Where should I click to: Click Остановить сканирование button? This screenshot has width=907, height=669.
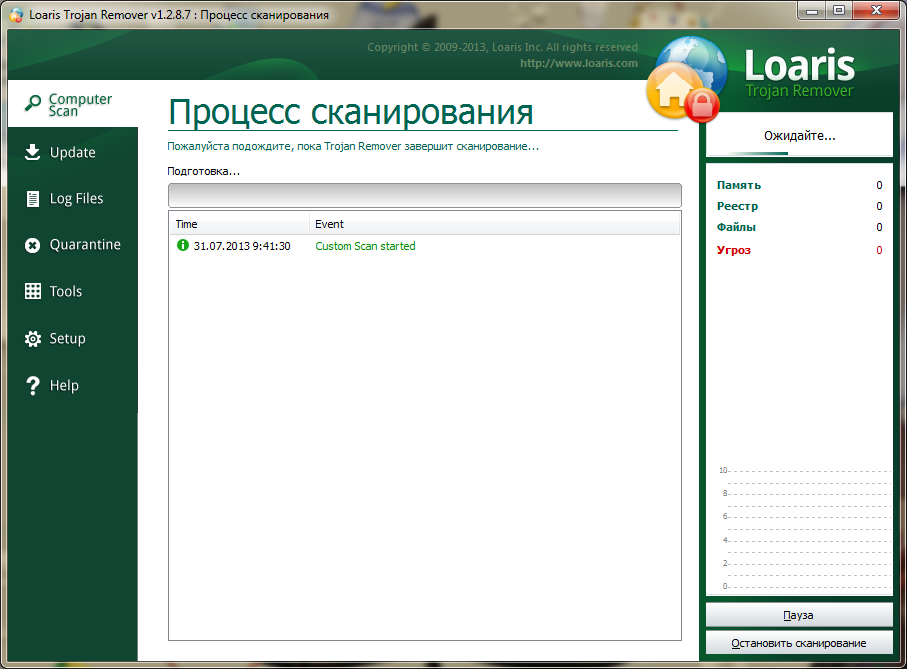(x=799, y=643)
